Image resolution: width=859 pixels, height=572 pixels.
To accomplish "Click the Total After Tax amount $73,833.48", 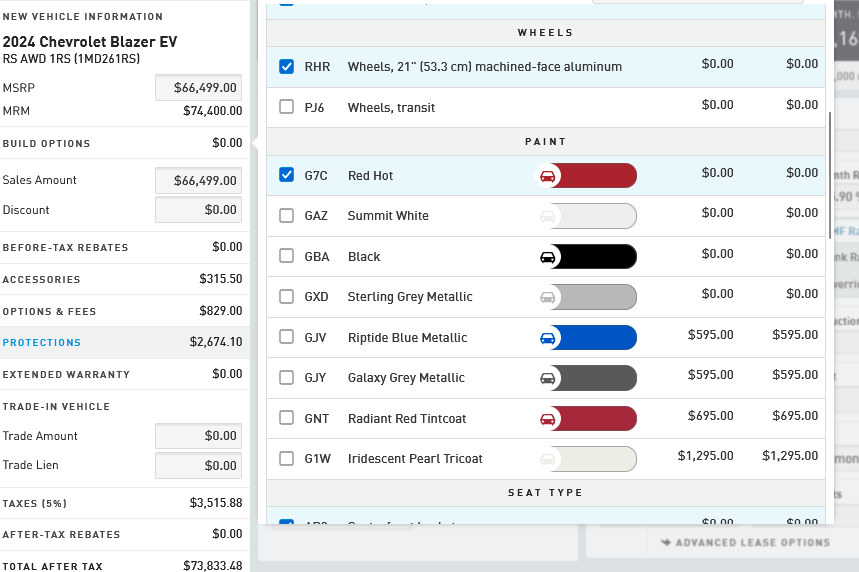I will [213, 566].
